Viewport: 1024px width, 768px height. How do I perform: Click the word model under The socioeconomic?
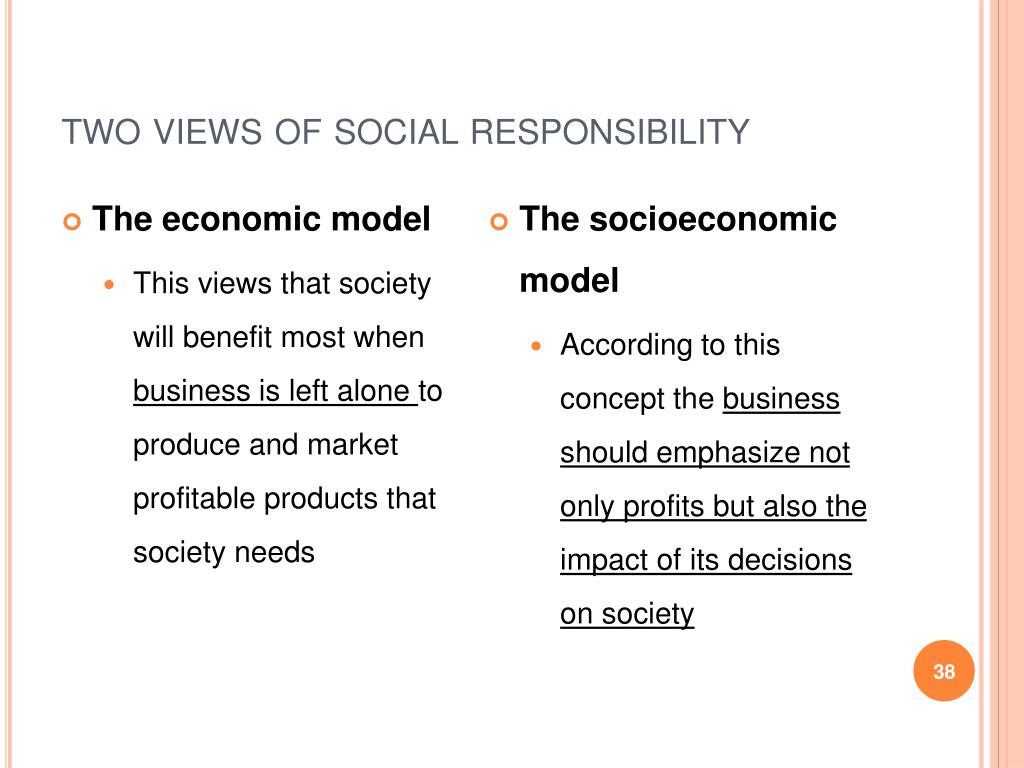[569, 281]
